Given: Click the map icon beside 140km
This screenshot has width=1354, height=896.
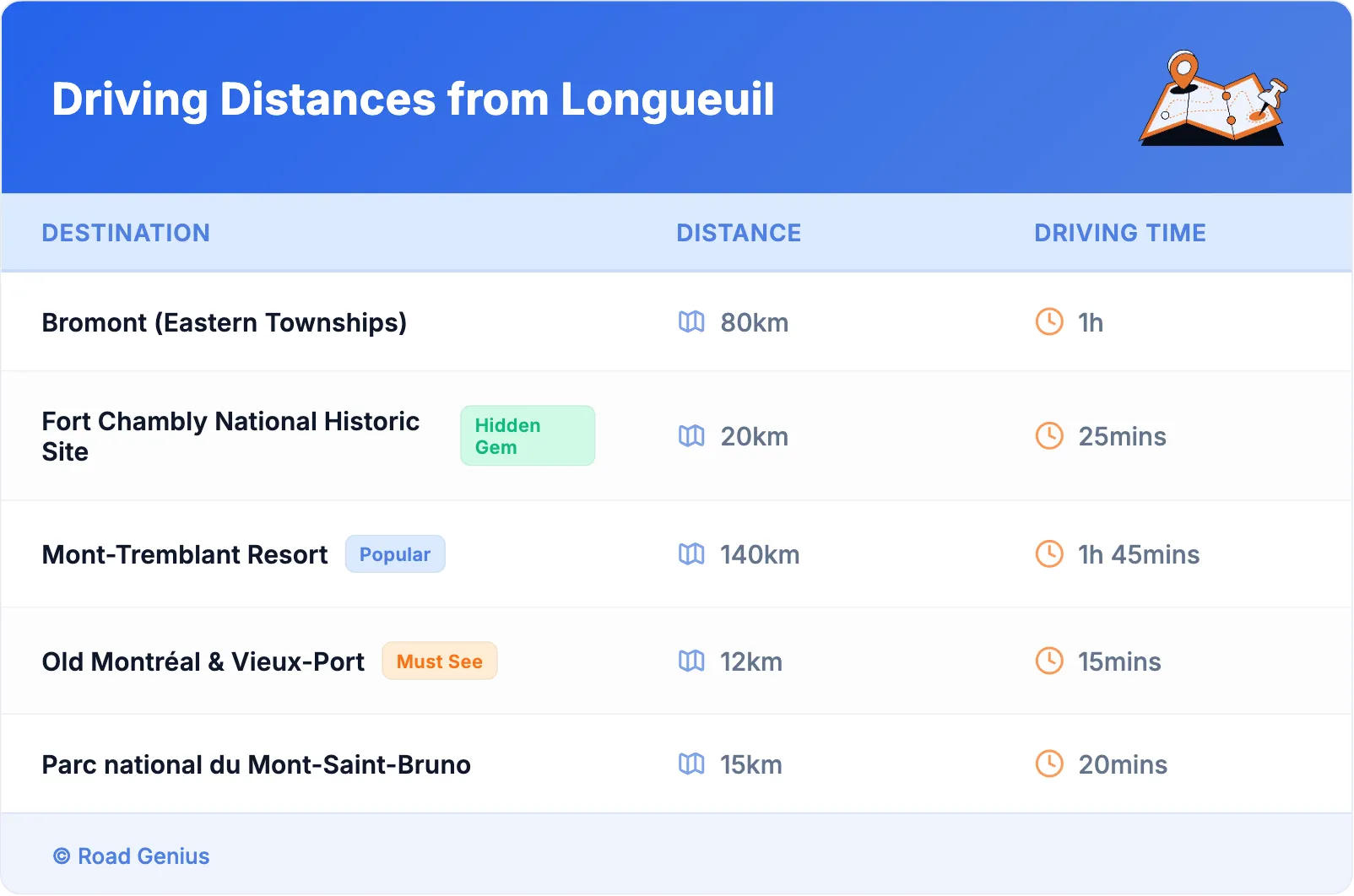Looking at the screenshot, I should pos(691,553).
